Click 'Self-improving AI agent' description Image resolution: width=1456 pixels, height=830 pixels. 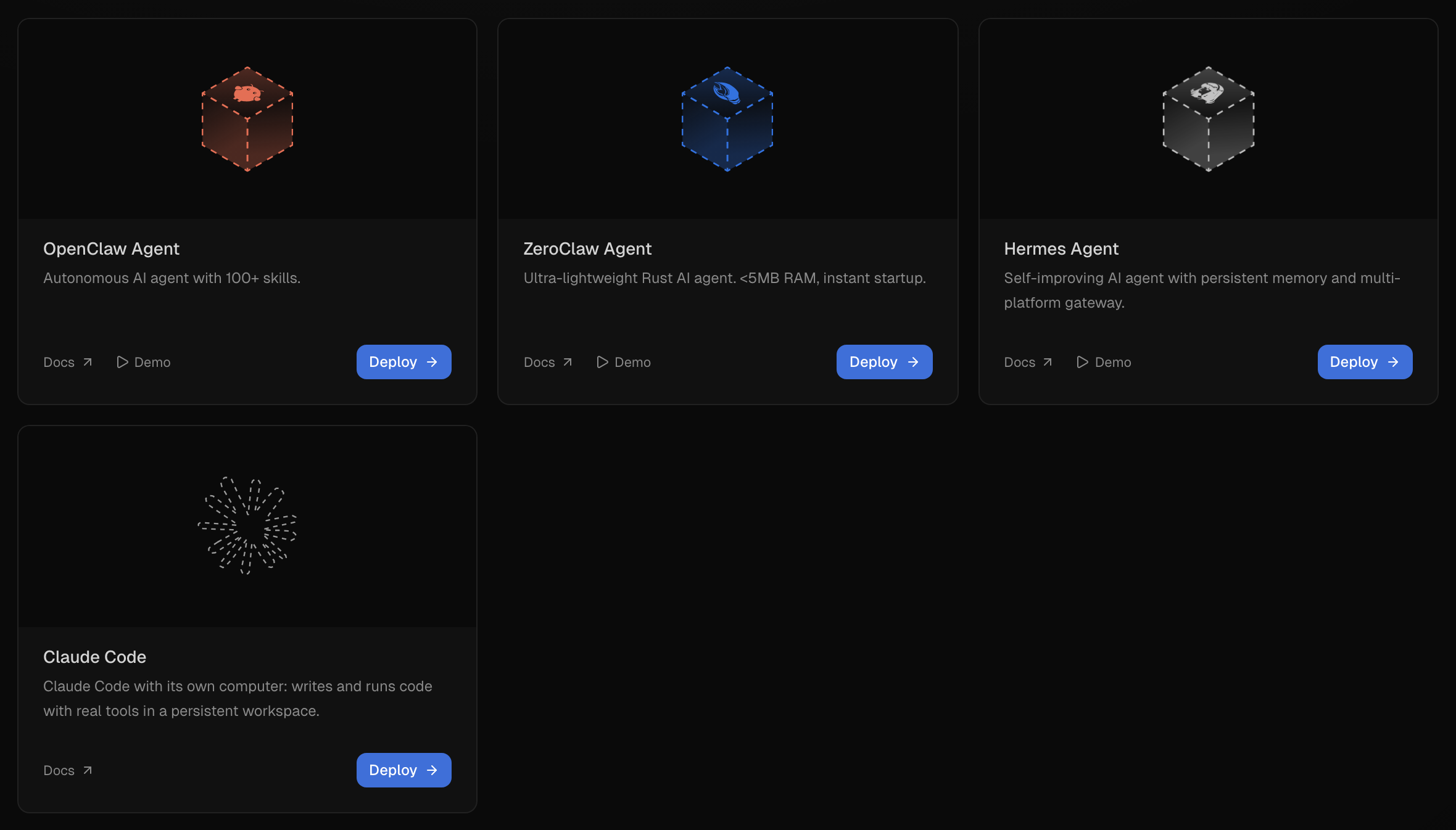pos(1202,290)
